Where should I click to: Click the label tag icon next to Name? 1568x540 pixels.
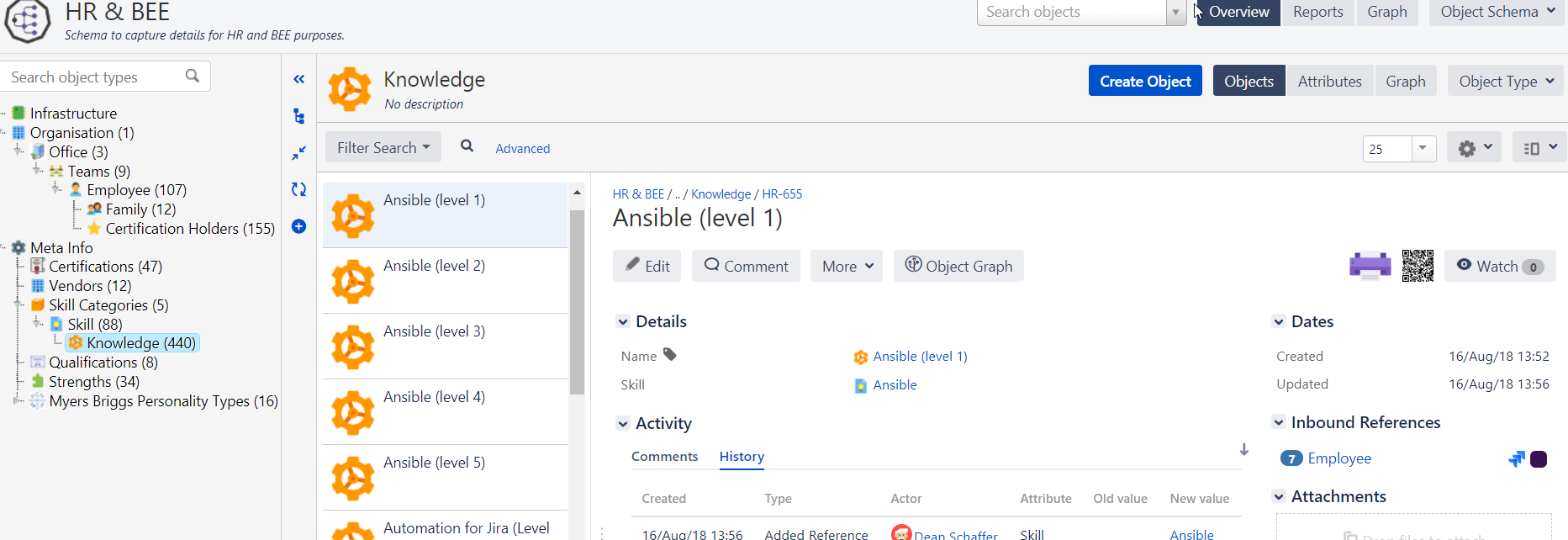[670, 354]
